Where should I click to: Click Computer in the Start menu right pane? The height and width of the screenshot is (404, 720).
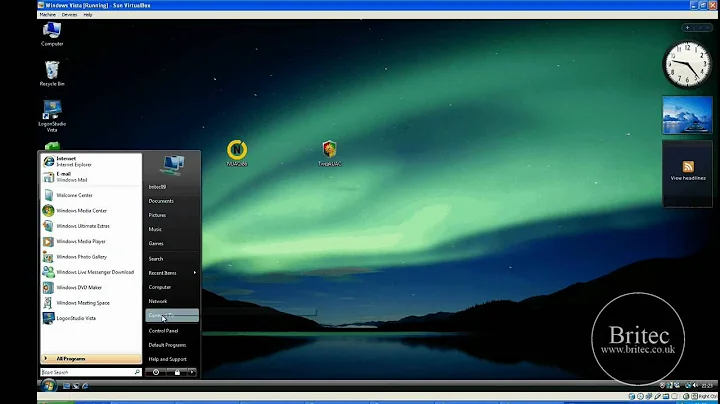tap(172, 287)
